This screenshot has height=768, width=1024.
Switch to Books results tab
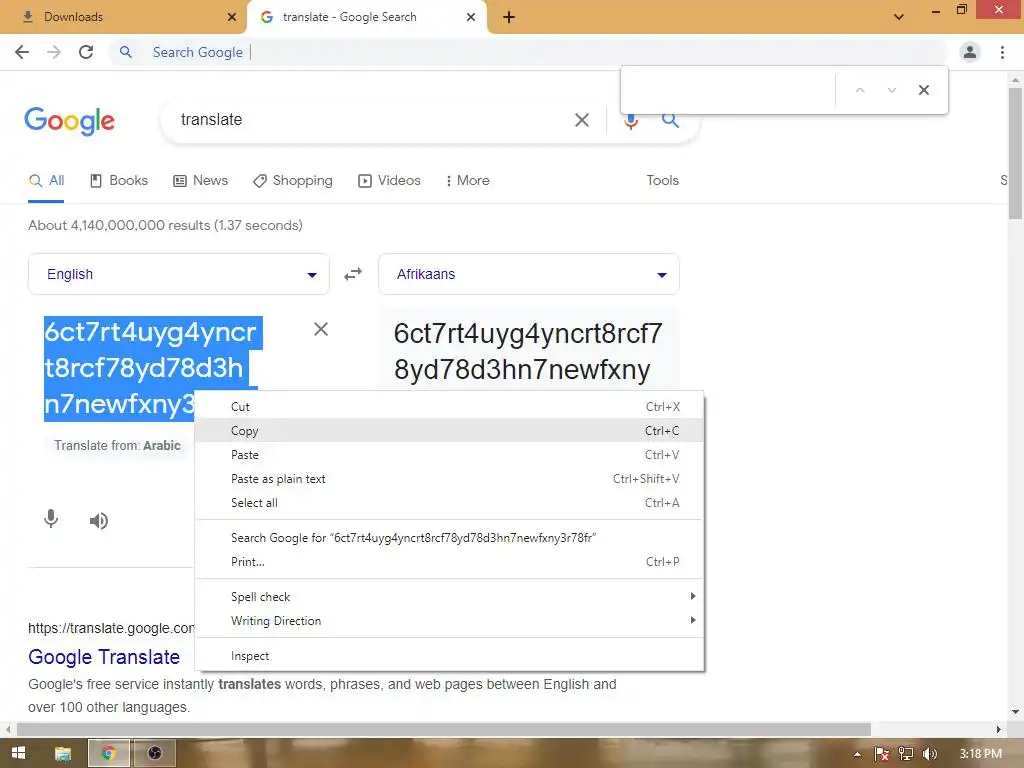tap(119, 181)
